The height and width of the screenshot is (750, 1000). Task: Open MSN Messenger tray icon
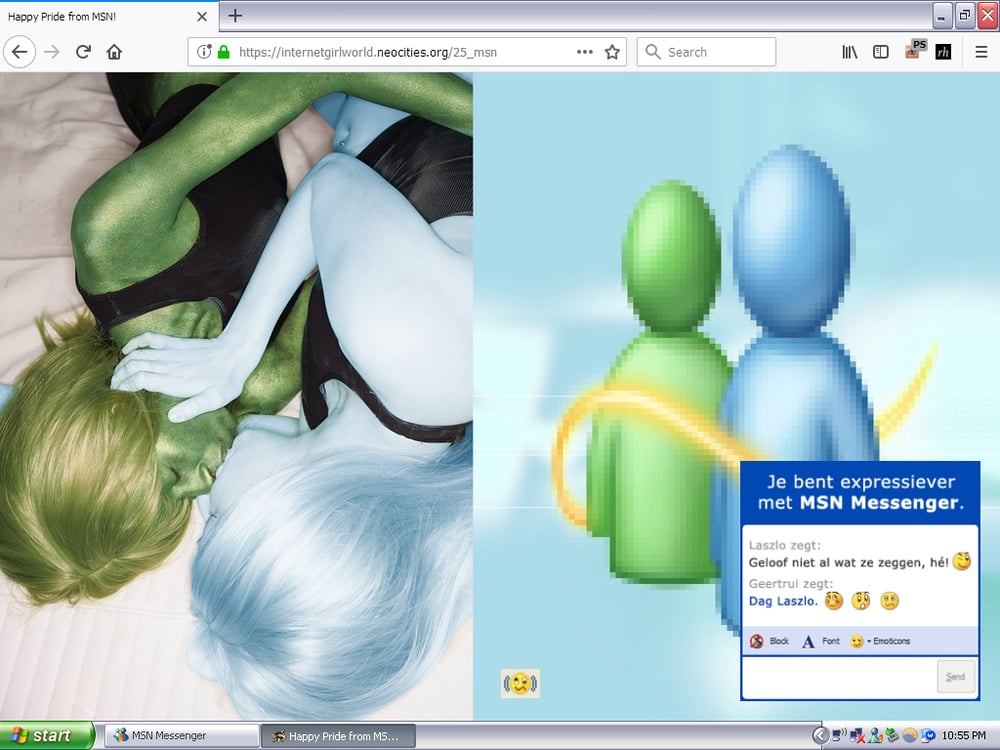click(x=875, y=736)
